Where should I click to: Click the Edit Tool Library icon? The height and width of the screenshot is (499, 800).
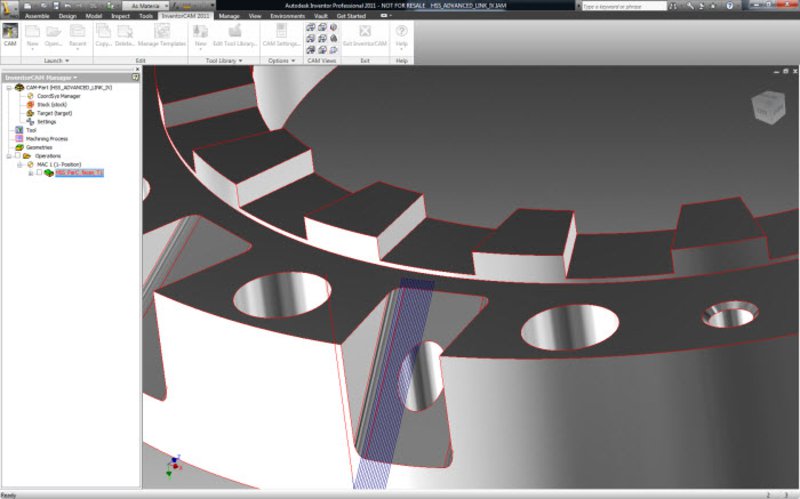(235, 32)
